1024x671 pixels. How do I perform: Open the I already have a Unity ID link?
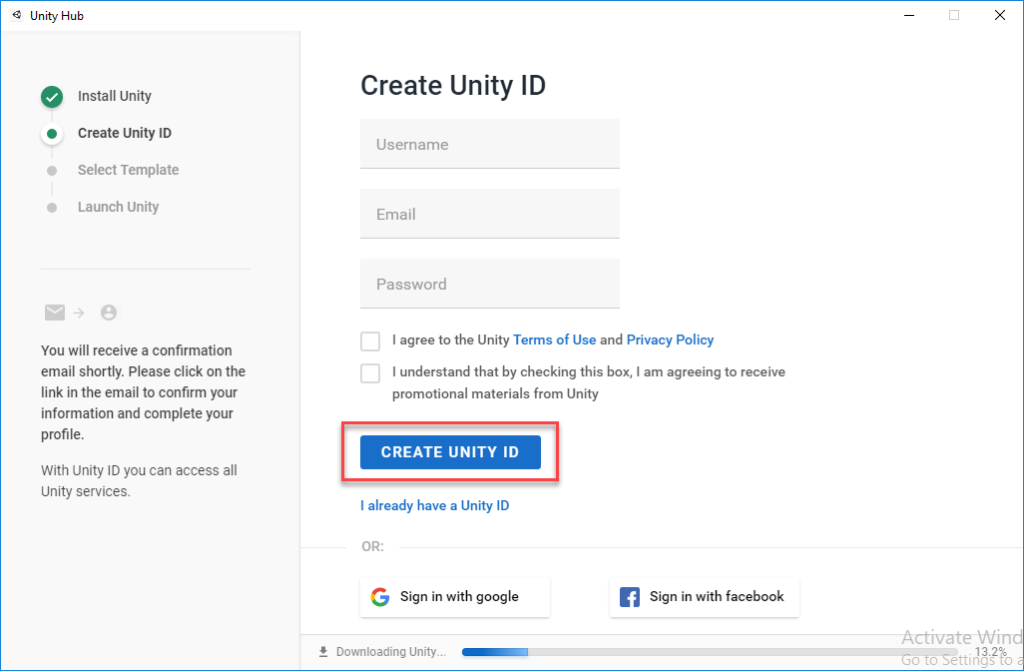[x=434, y=506]
